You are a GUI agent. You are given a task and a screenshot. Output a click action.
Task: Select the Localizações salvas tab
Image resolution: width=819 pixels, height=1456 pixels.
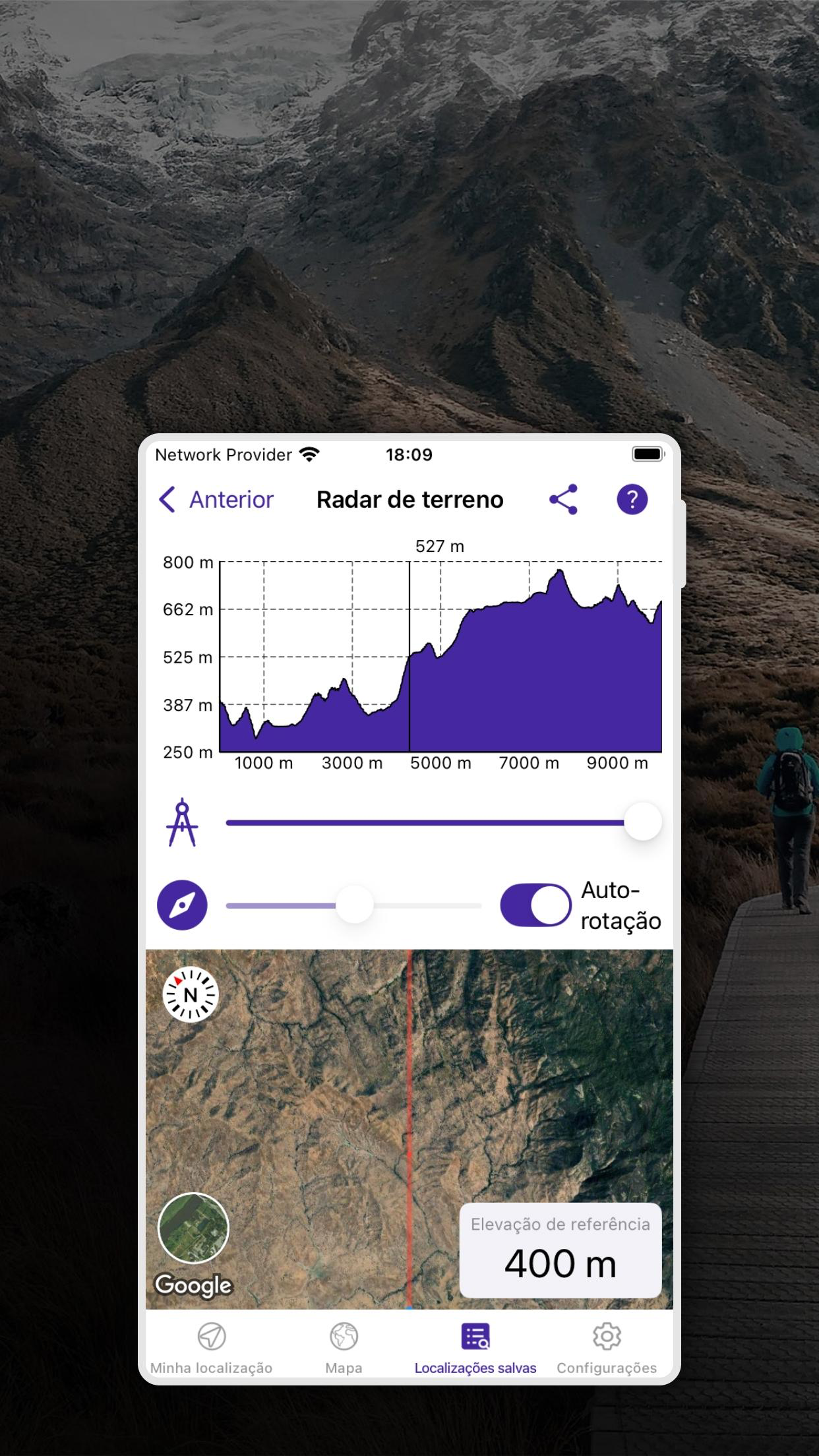475,1349
